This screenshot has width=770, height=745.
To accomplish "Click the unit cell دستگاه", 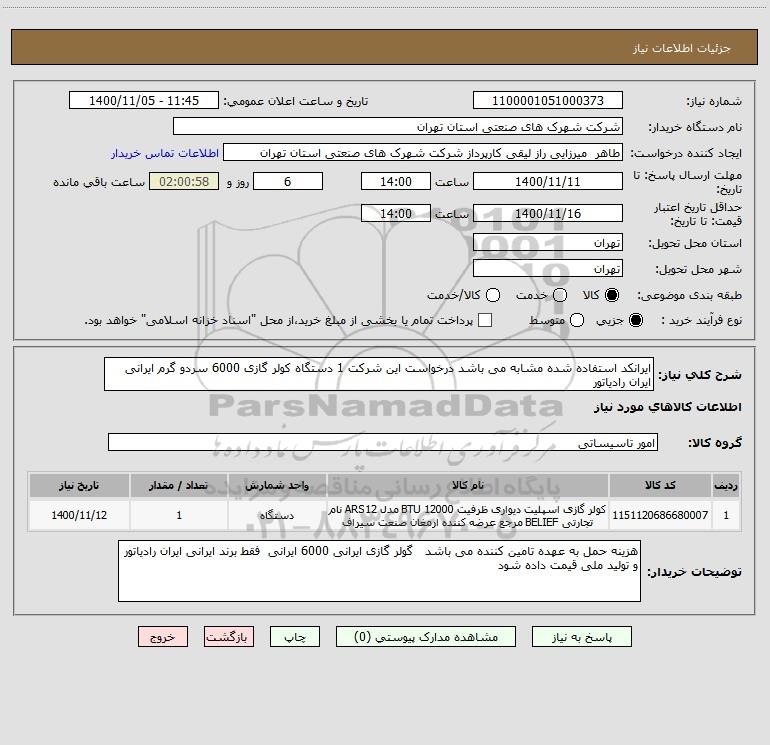I will [x=277, y=515].
